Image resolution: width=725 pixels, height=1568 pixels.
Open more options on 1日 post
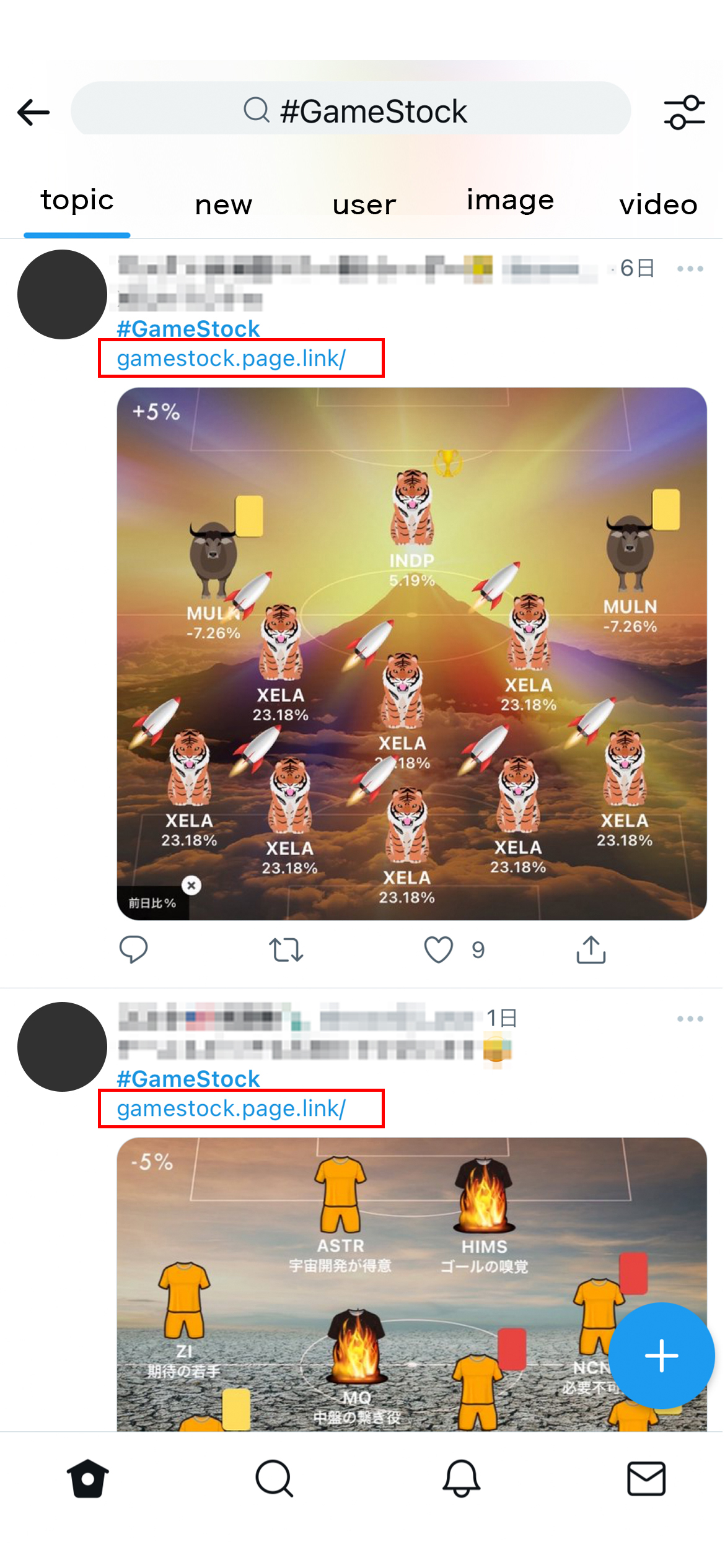690,1019
